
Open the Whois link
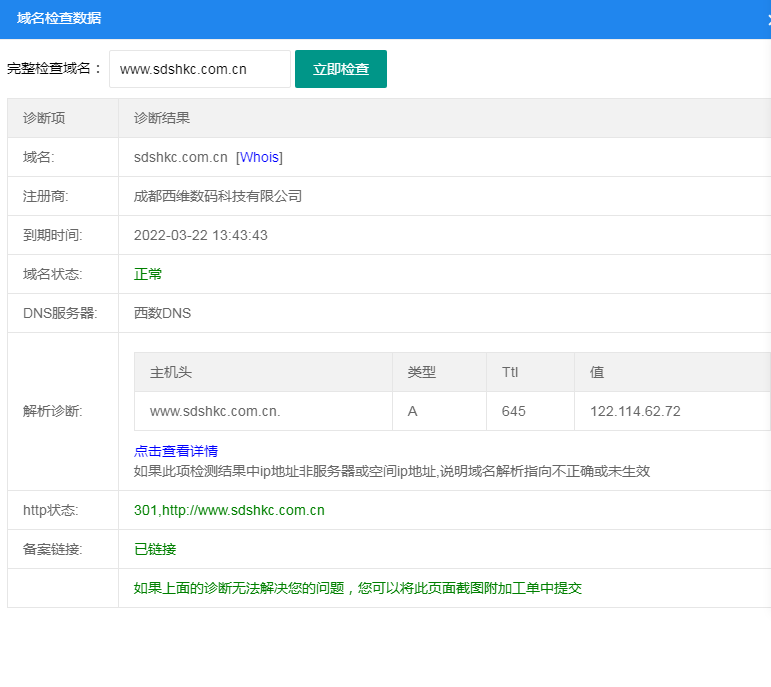pos(259,157)
